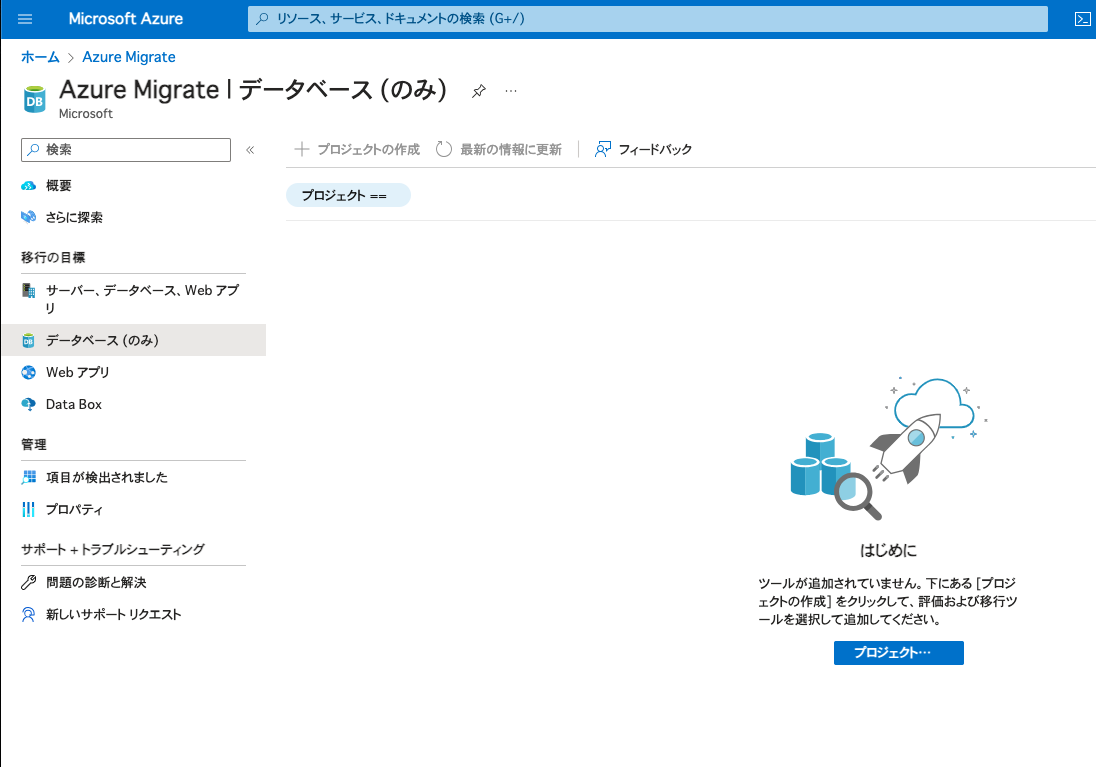Pin the Azure Migrate page

478,90
